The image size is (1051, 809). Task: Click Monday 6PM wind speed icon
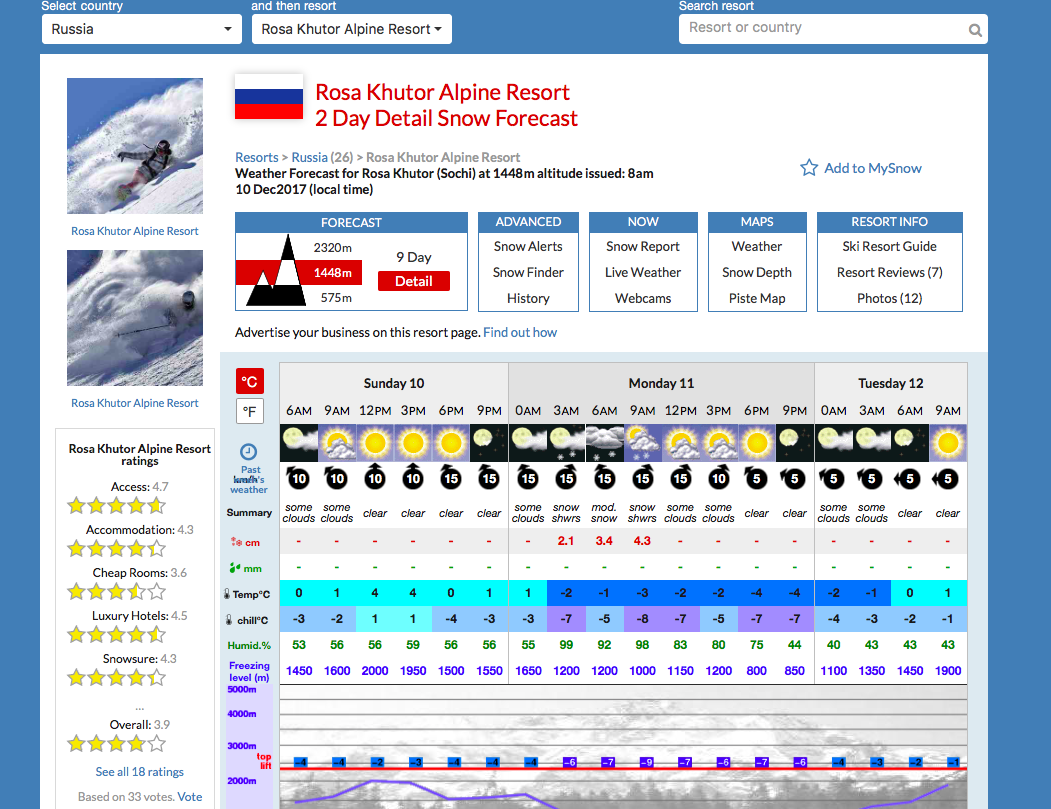click(x=757, y=477)
